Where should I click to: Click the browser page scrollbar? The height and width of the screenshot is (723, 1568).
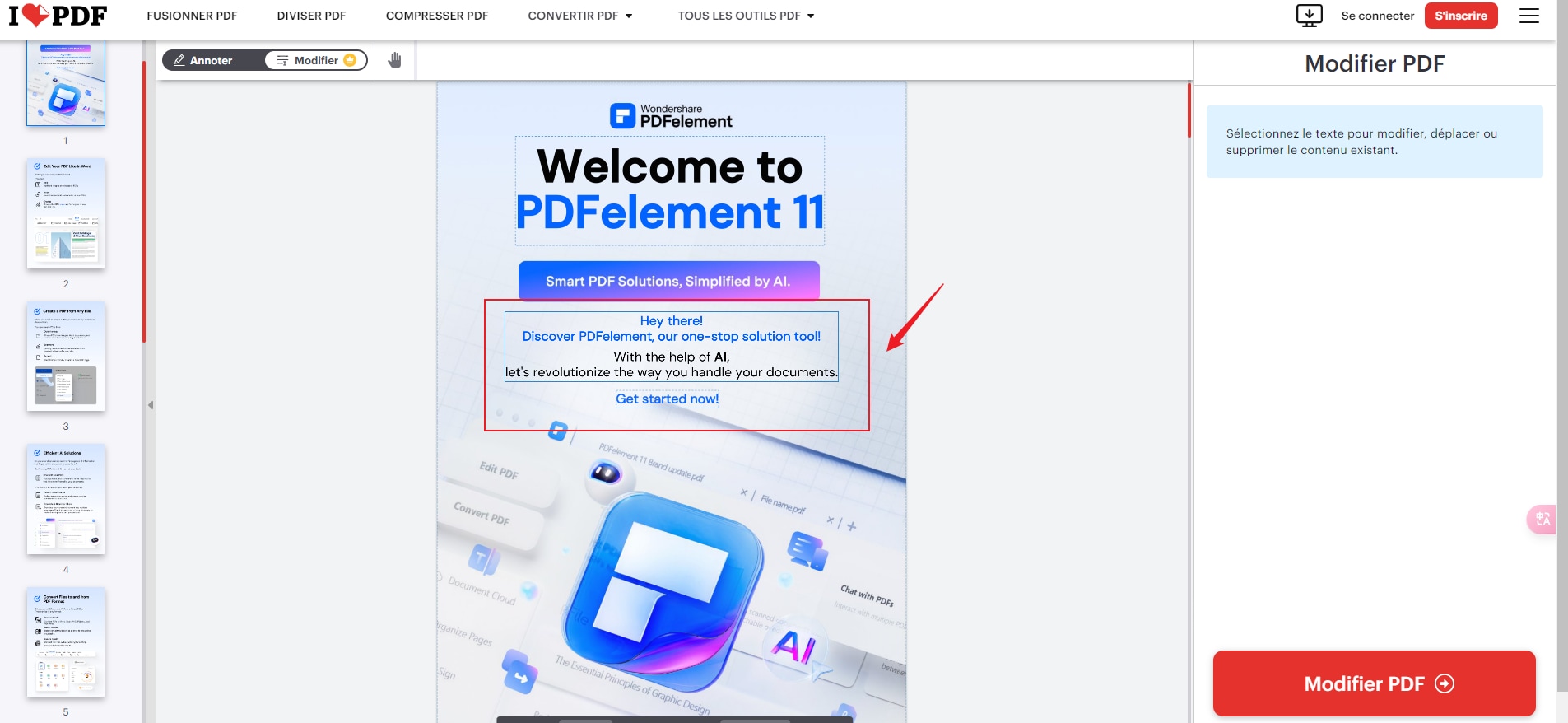tap(1562, 346)
